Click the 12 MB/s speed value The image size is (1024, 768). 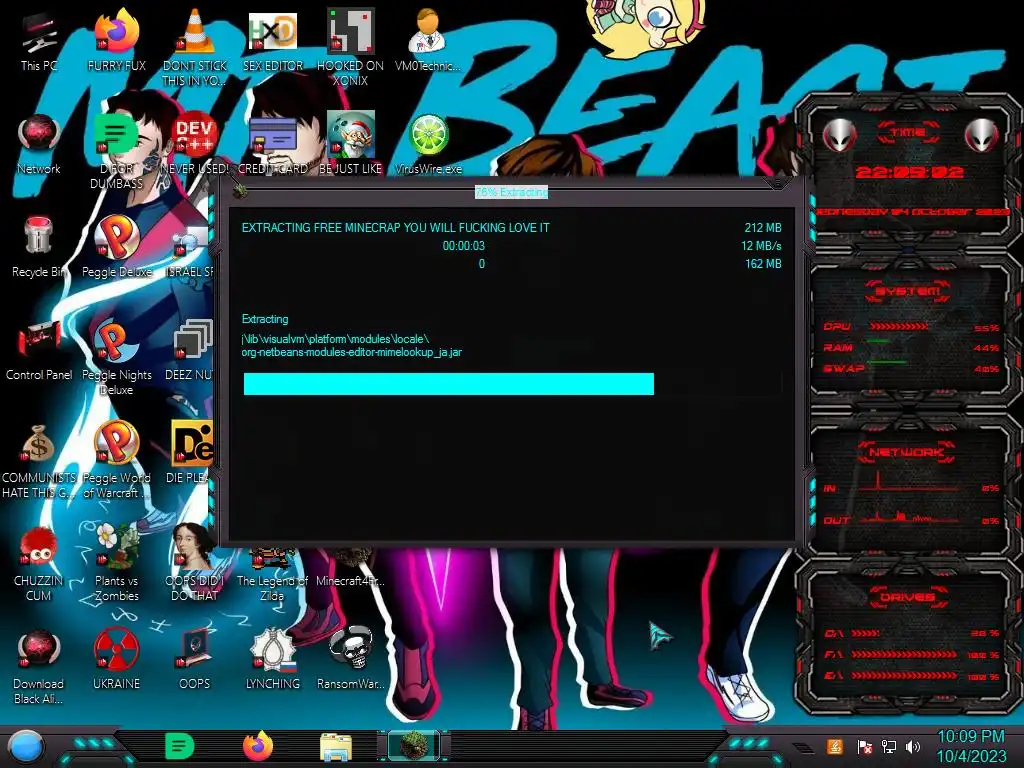coord(761,246)
